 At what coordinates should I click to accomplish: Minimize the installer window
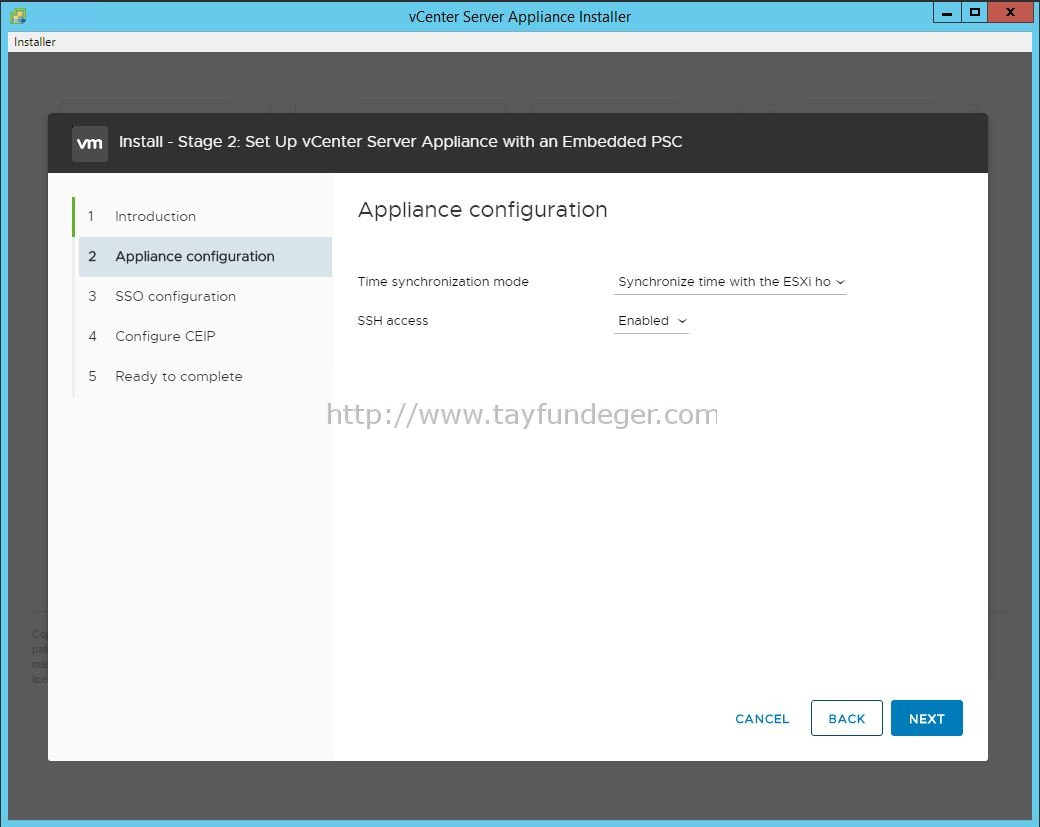point(947,13)
